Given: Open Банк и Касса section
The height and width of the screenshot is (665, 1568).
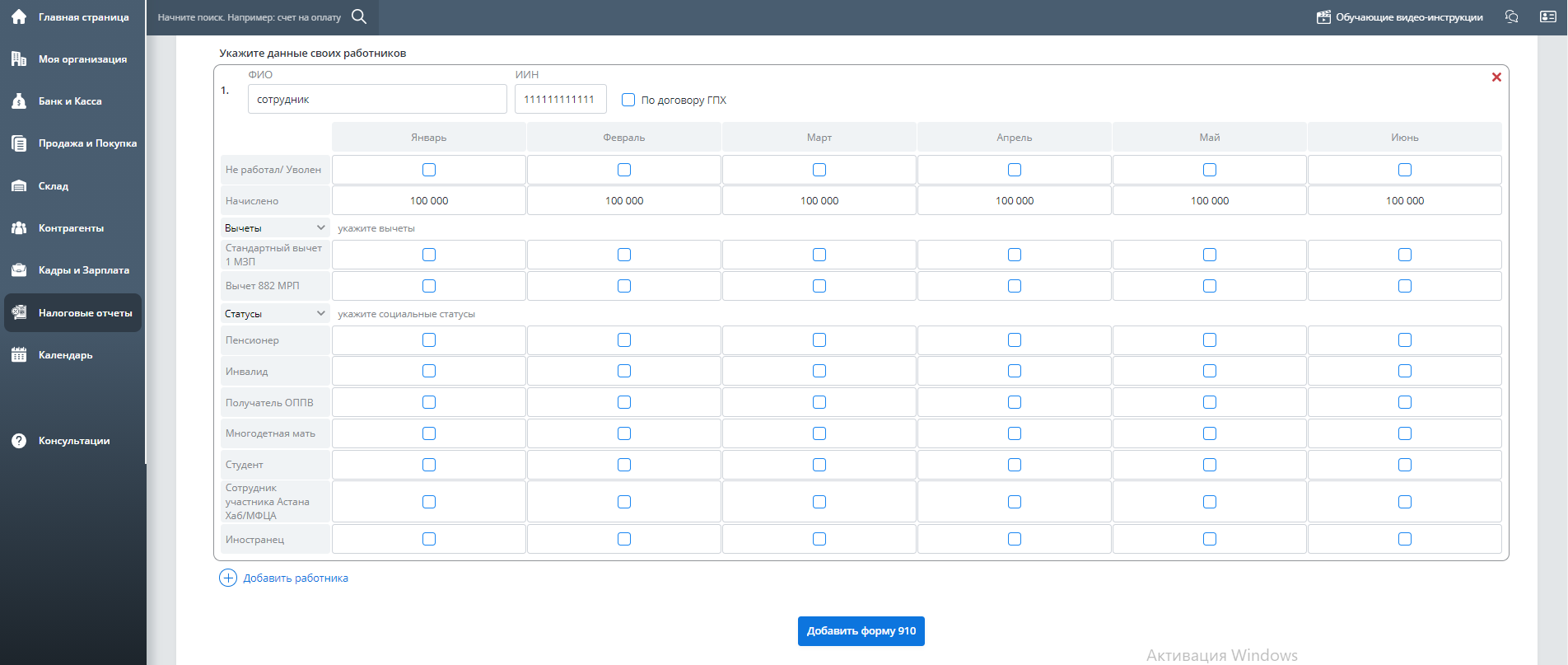Looking at the screenshot, I should (x=70, y=101).
